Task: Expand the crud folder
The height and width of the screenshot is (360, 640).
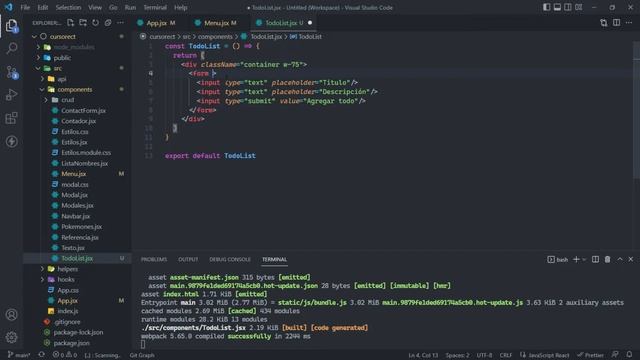Action: (x=46, y=100)
